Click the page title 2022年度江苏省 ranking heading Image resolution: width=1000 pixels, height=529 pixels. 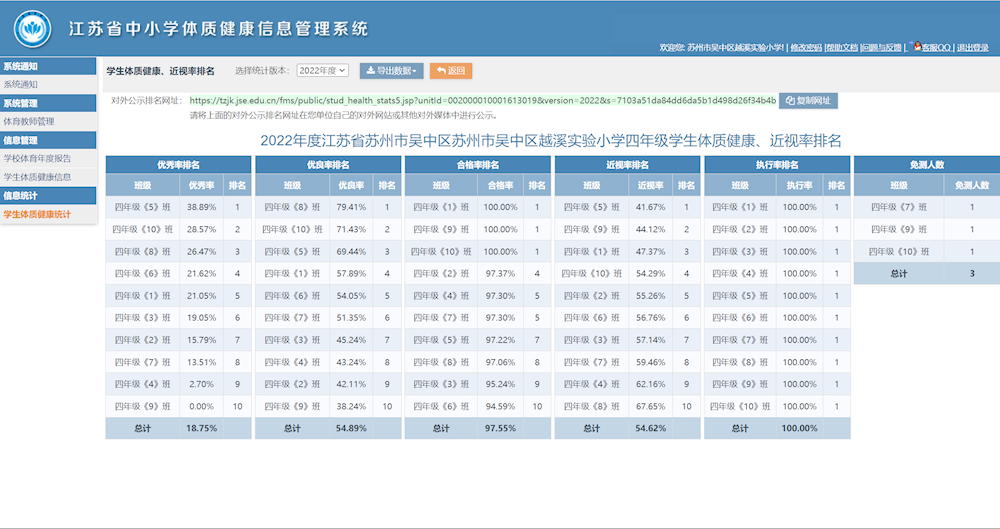[551, 140]
